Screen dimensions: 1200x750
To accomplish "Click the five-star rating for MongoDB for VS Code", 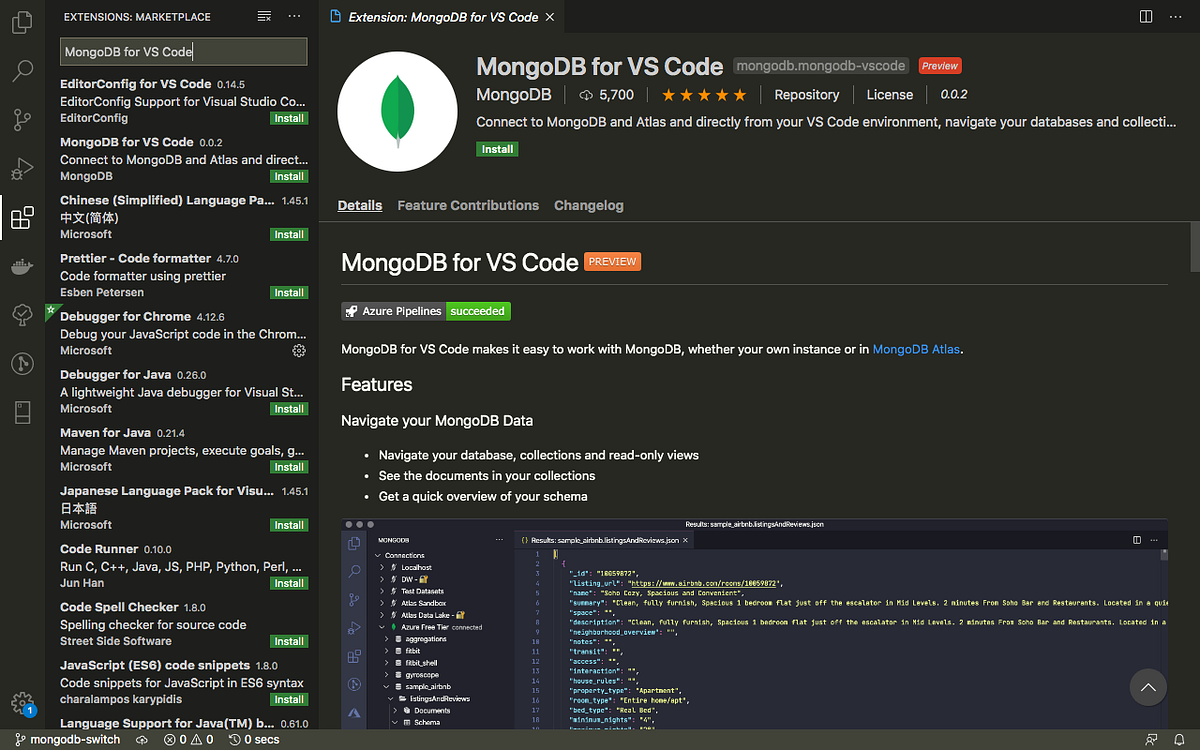I will 704,94.
